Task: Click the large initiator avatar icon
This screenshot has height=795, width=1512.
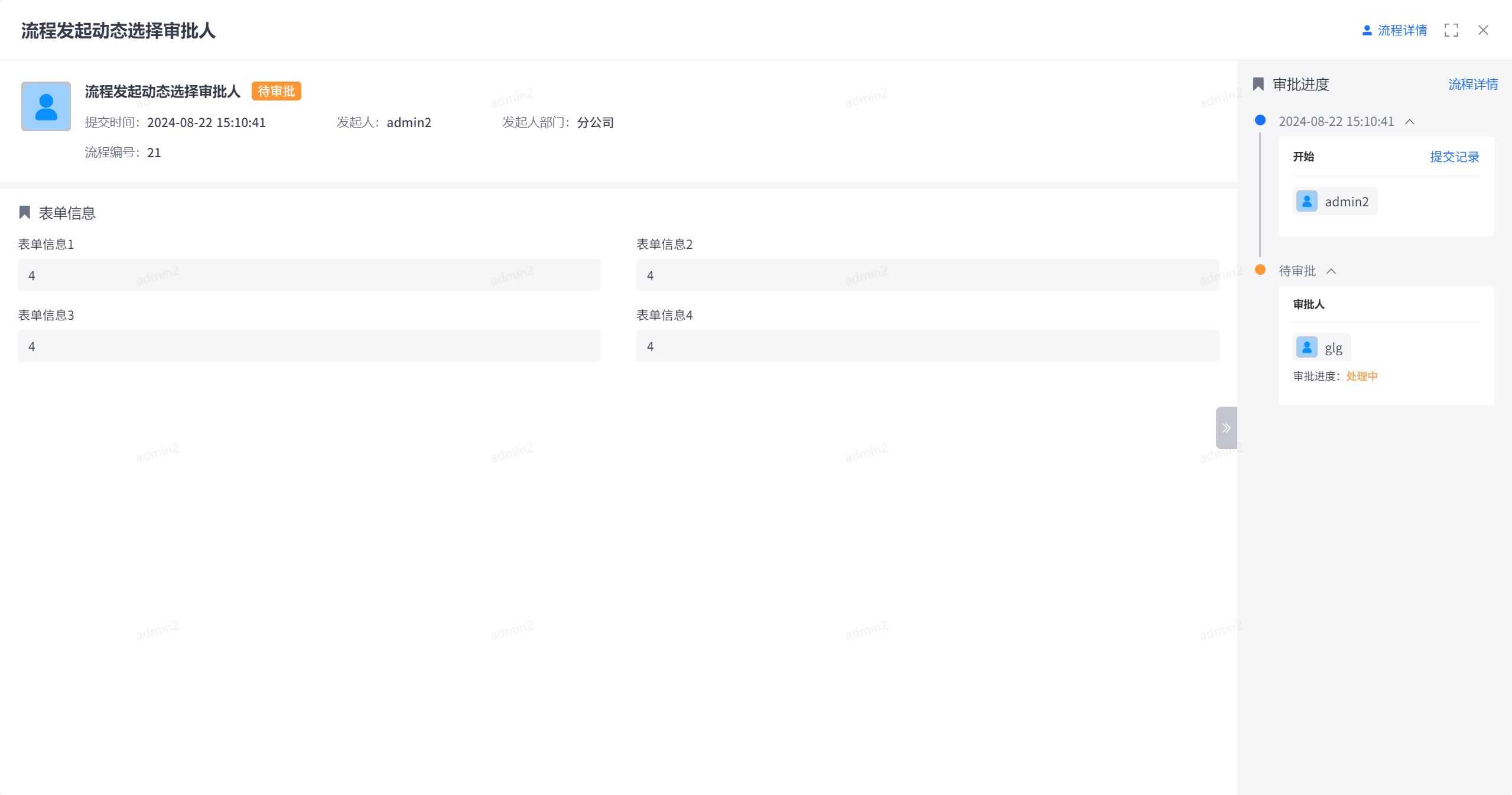Action: pyautogui.click(x=46, y=106)
